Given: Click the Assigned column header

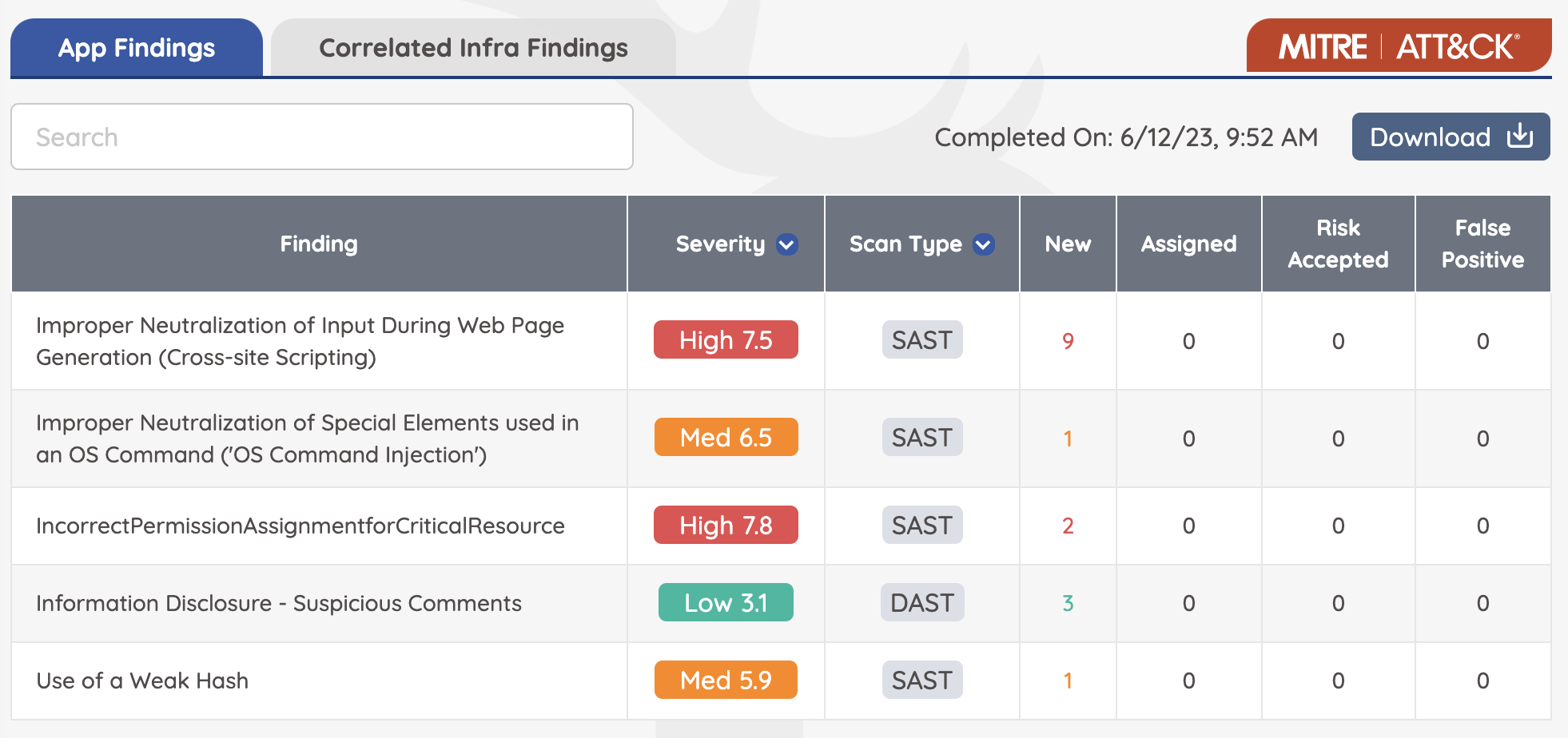Looking at the screenshot, I should click(x=1188, y=244).
